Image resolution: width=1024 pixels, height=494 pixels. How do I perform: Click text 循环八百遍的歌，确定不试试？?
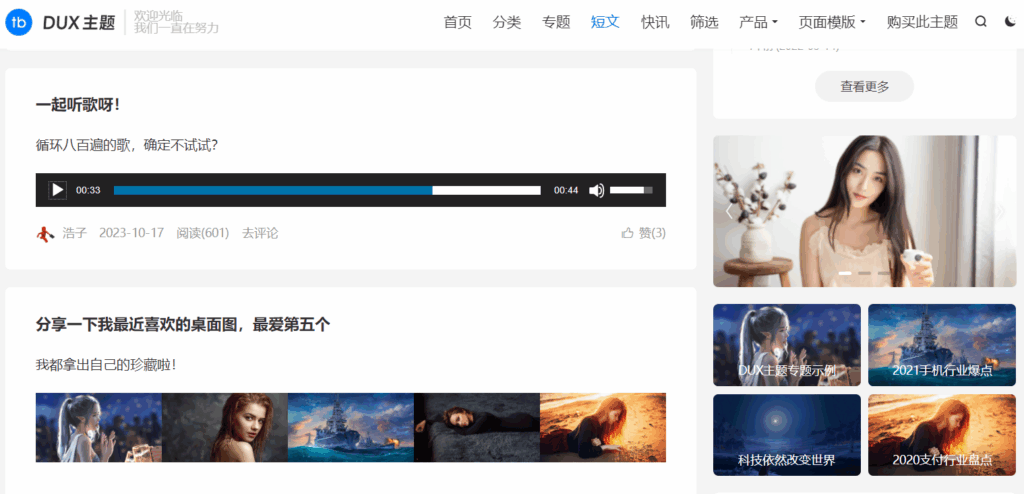pyautogui.click(x=127, y=145)
